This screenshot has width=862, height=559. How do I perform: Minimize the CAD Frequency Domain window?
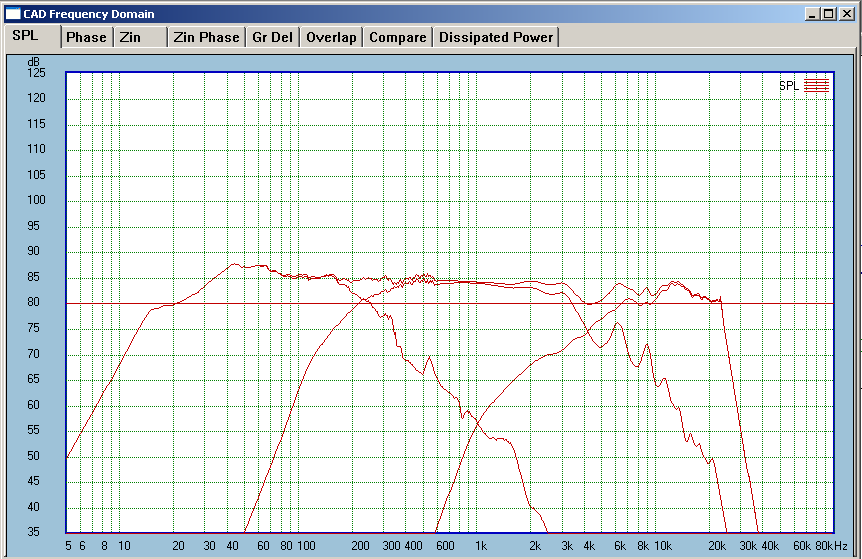(810, 14)
